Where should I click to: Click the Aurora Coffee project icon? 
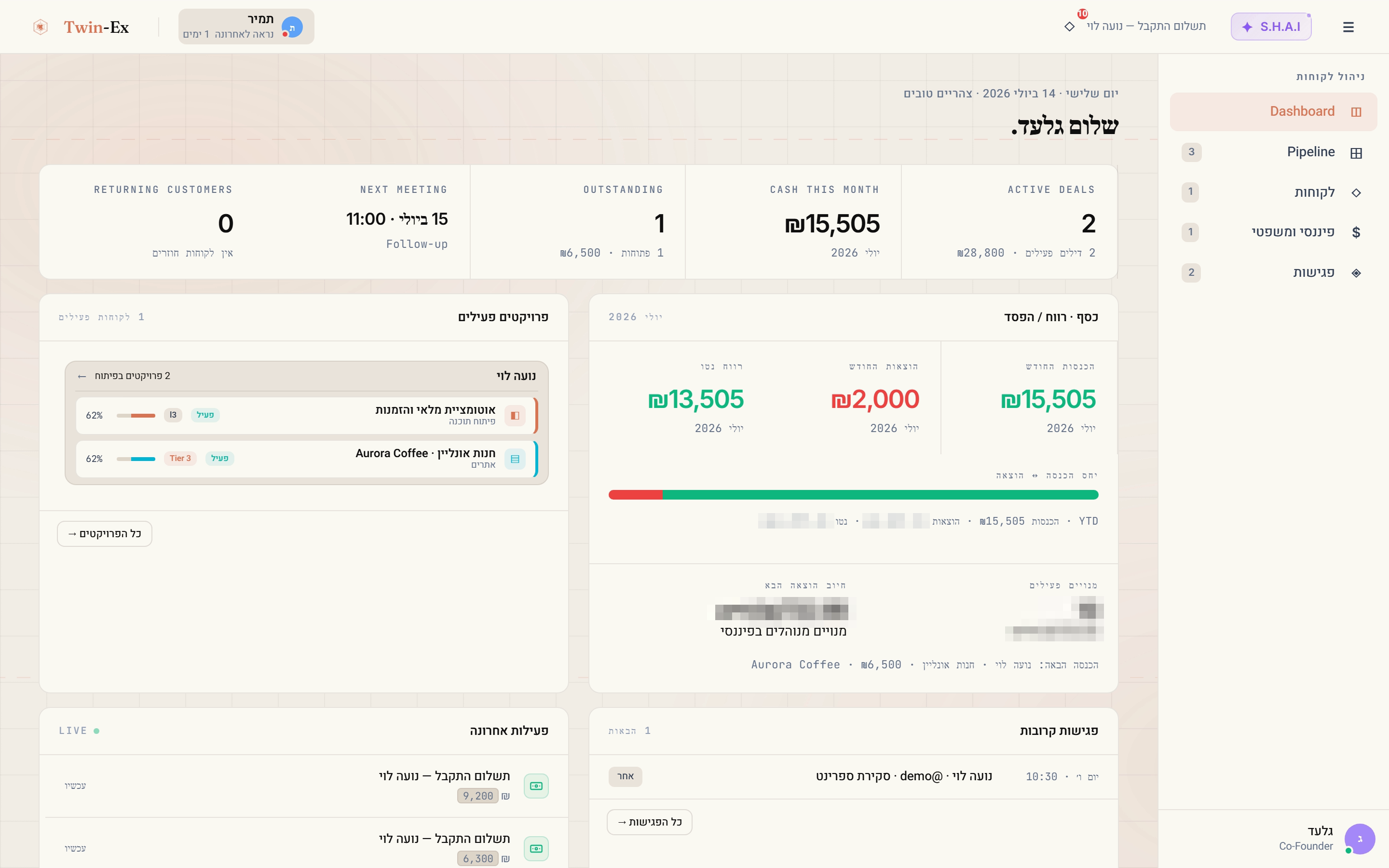[x=515, y=459]
